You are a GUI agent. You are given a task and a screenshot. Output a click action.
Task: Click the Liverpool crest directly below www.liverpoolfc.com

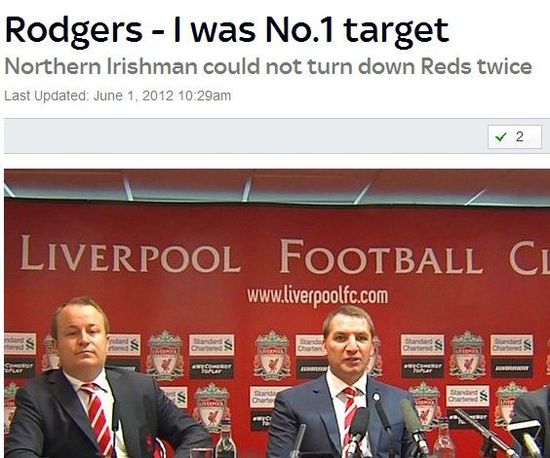click(x=273, y=355)
